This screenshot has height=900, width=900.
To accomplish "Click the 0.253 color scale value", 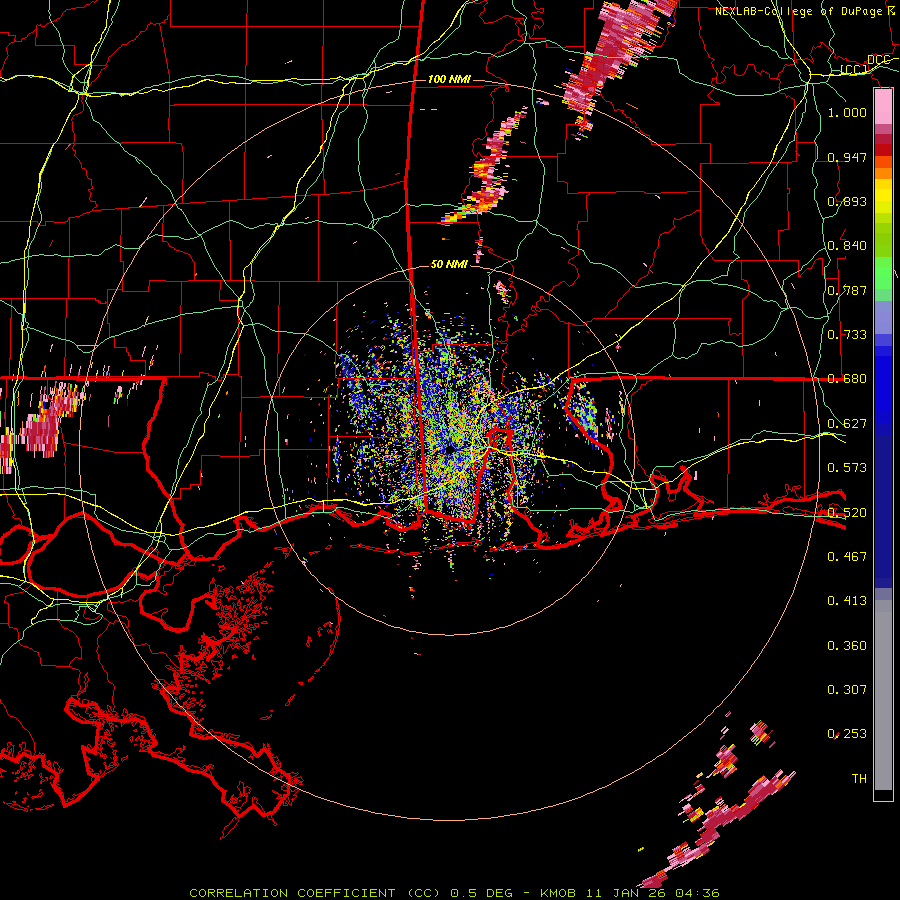I will (x=847, y=734).
